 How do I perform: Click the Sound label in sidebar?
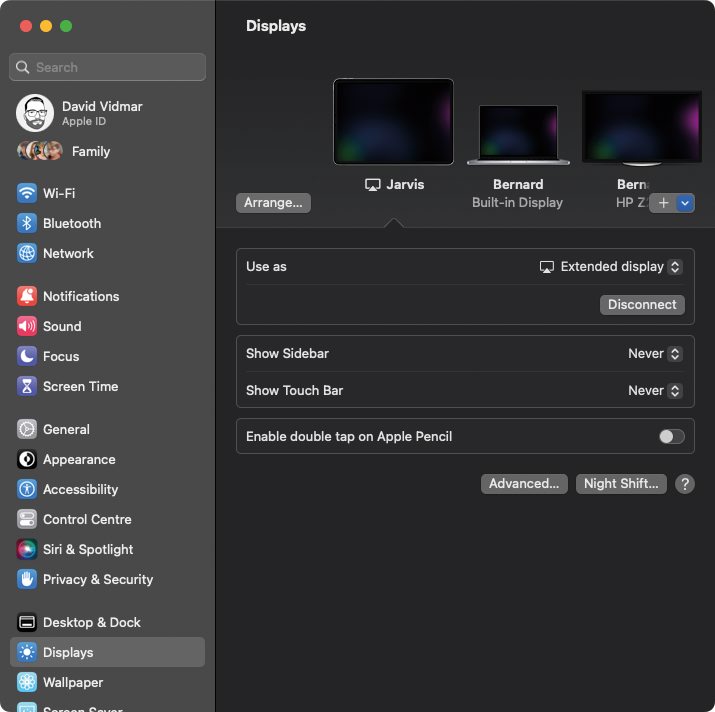click(x=62, y=326)
